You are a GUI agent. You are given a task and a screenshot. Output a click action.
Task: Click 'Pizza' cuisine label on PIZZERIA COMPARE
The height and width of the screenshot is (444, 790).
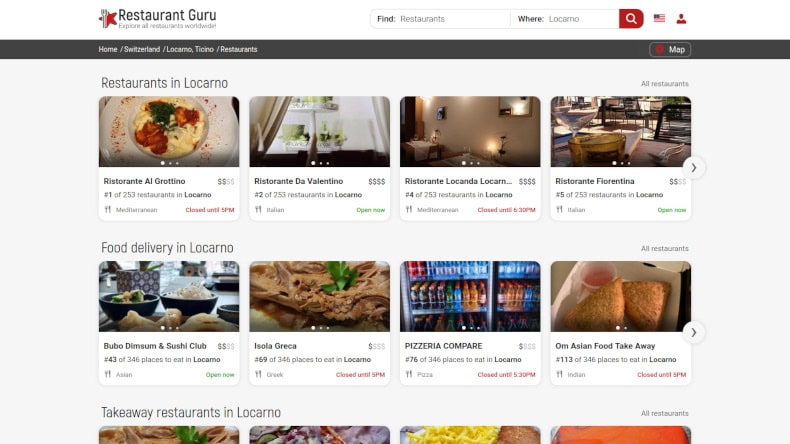(x=425, y=374)
